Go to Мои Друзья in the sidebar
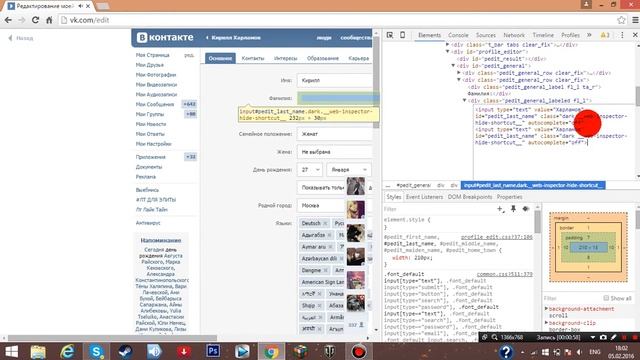640x360 pixels. tap(149, 65)
